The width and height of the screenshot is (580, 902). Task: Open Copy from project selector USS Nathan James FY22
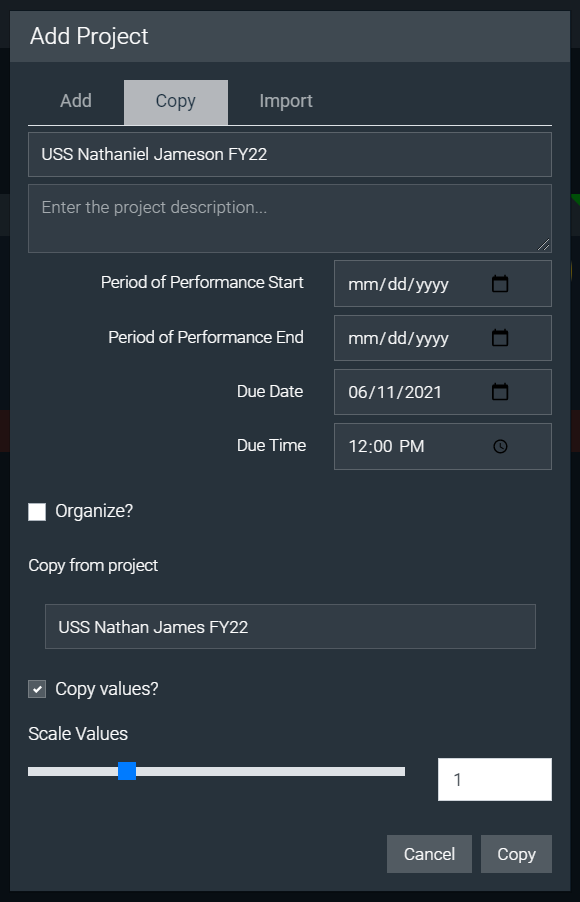click(290, 626)
